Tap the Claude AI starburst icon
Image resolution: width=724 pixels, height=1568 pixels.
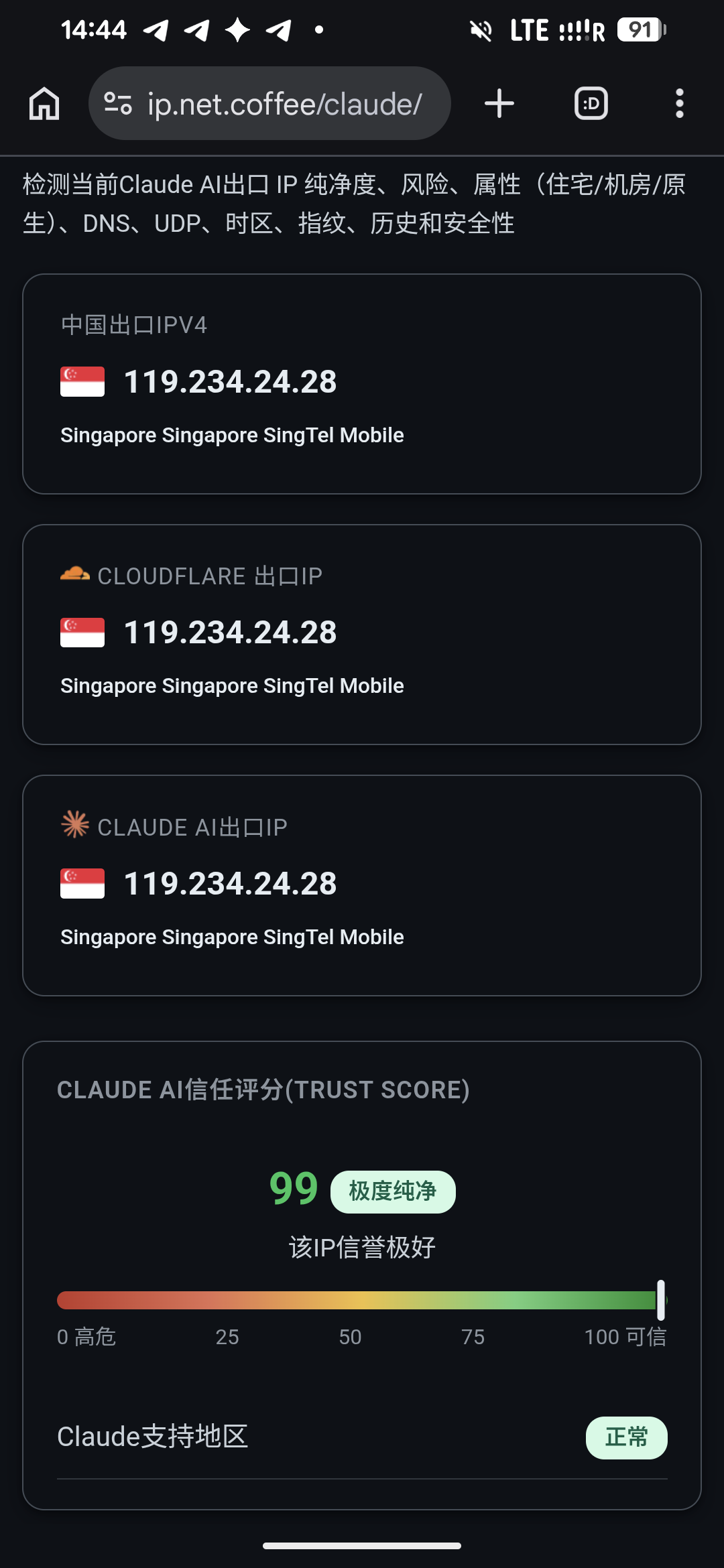coord(75,824)
